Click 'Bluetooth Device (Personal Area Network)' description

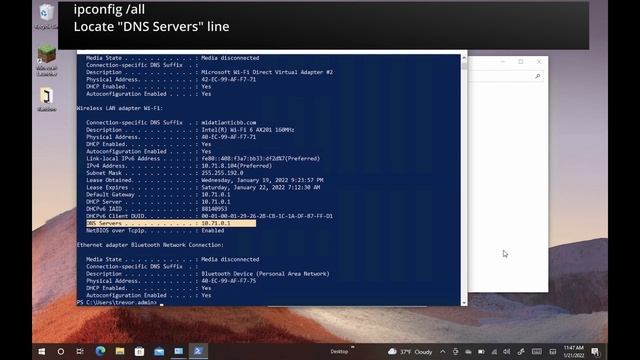coord(265,274)
